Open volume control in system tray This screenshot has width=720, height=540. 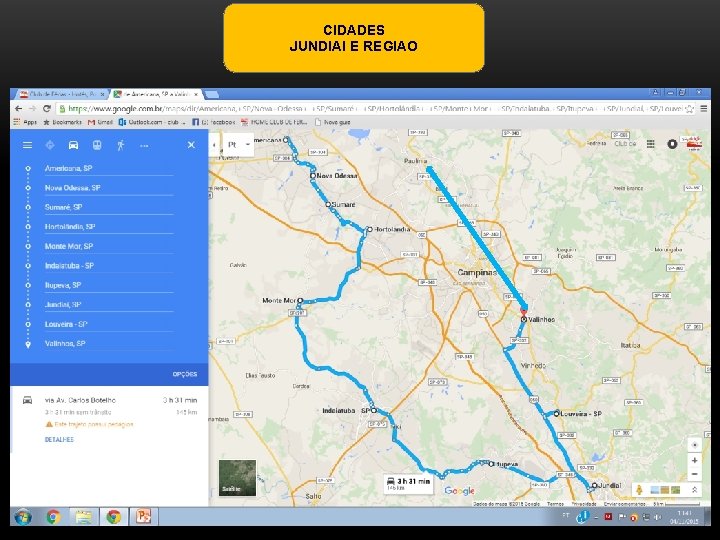coord(657,517)
